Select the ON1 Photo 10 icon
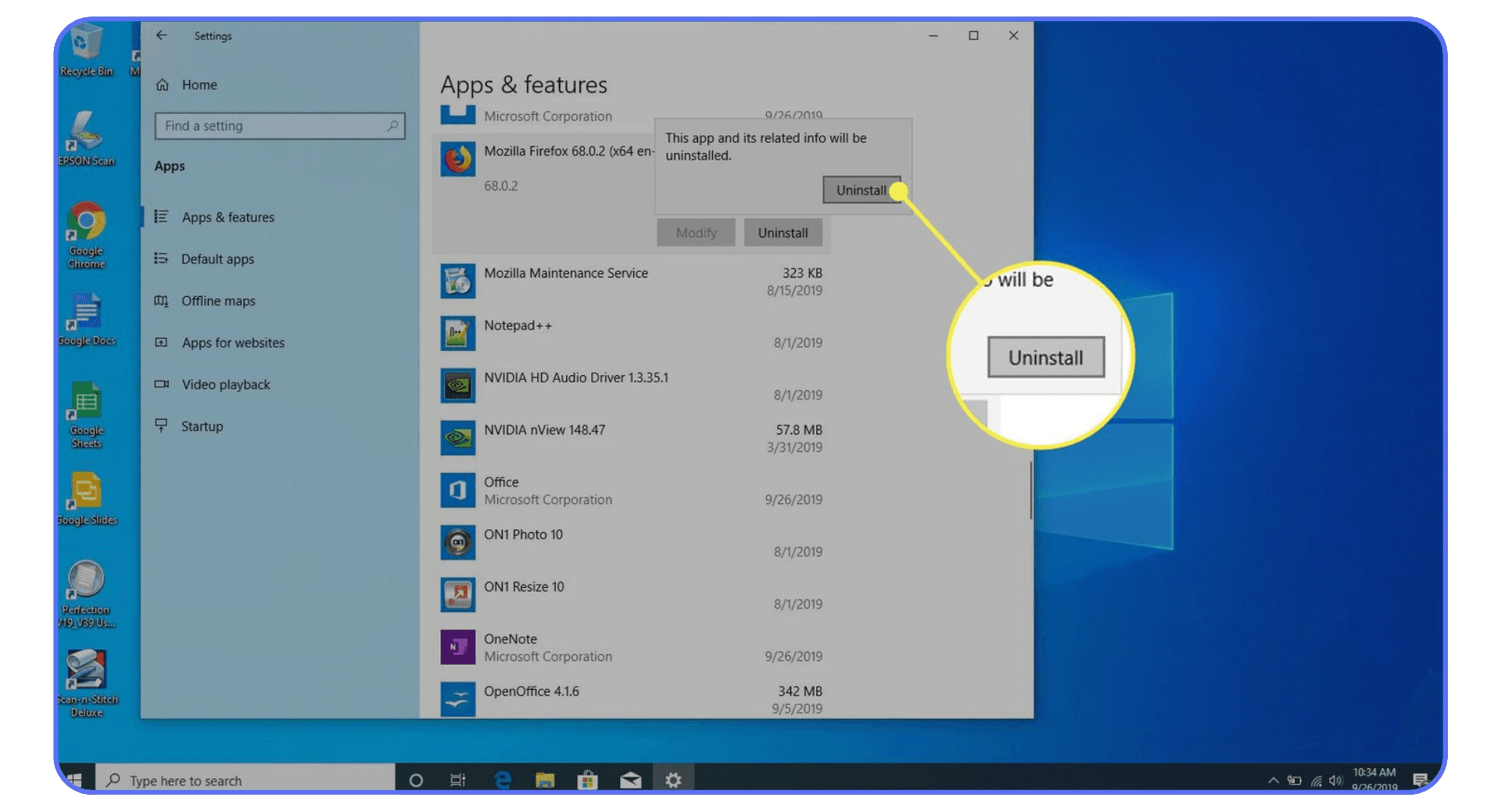This screenshot has width=1501, height=812. click(x=458, y=542)
